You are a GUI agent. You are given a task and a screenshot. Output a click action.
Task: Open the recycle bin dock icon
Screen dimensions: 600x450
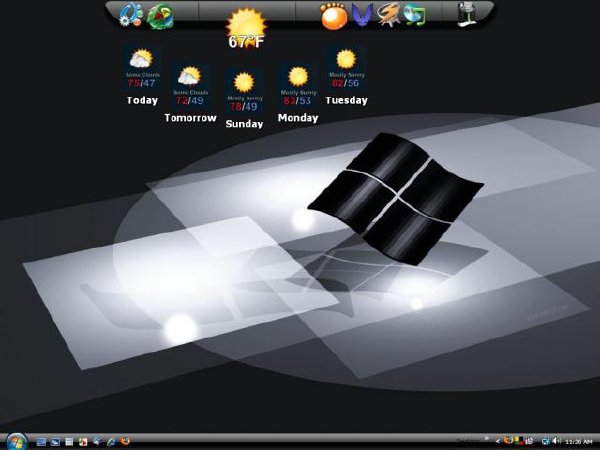[x=468, y=14]
